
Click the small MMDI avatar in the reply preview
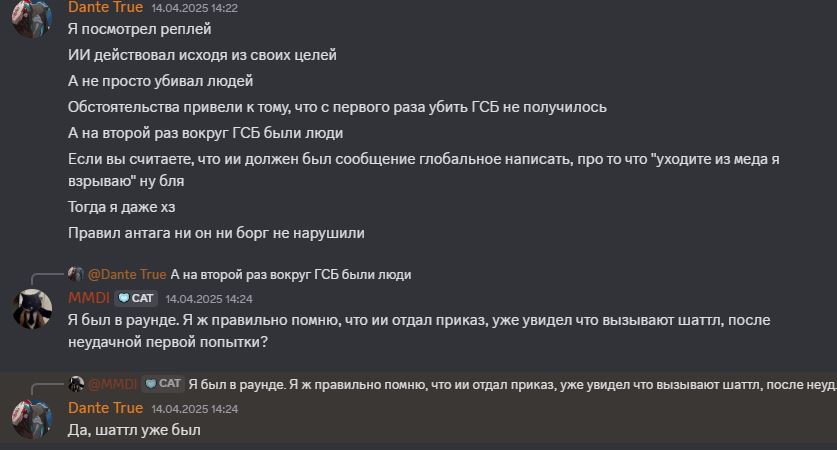(76, 384)
